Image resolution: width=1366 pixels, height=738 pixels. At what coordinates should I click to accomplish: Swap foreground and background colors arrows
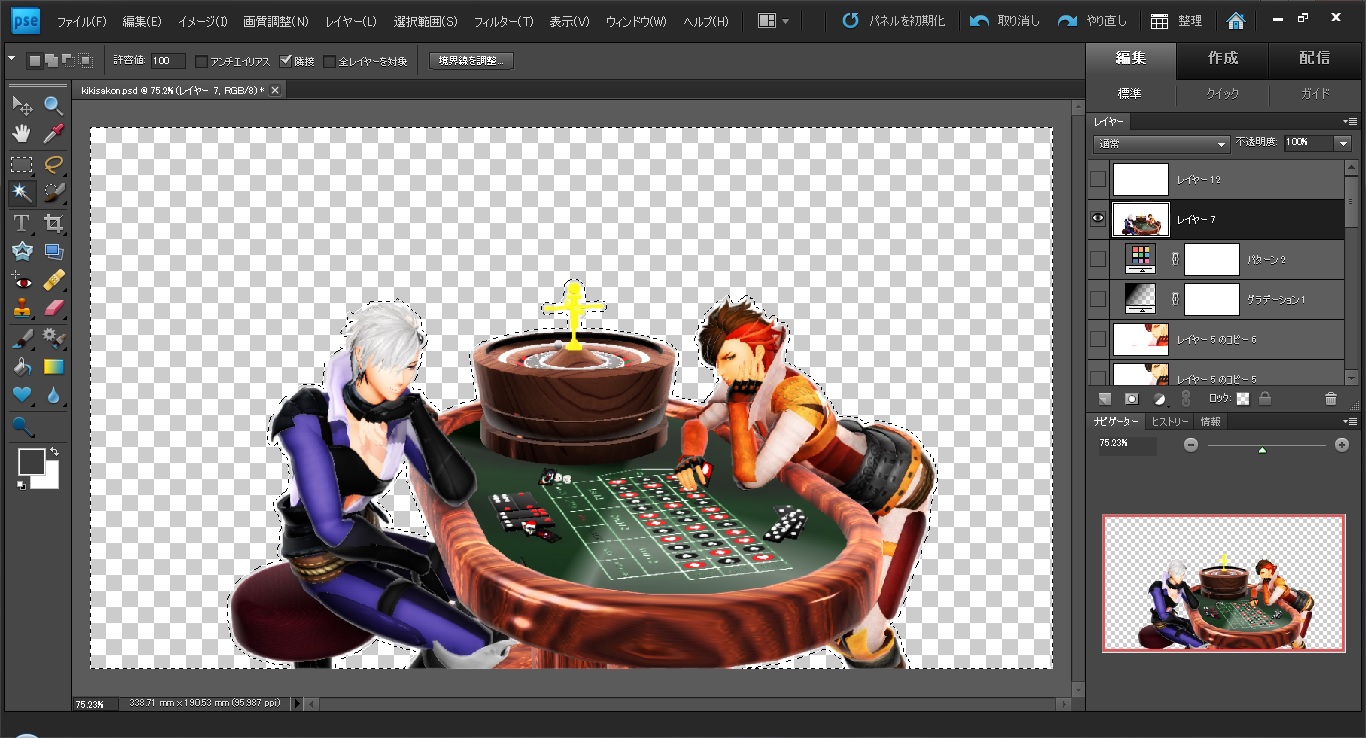coord(53,453)
